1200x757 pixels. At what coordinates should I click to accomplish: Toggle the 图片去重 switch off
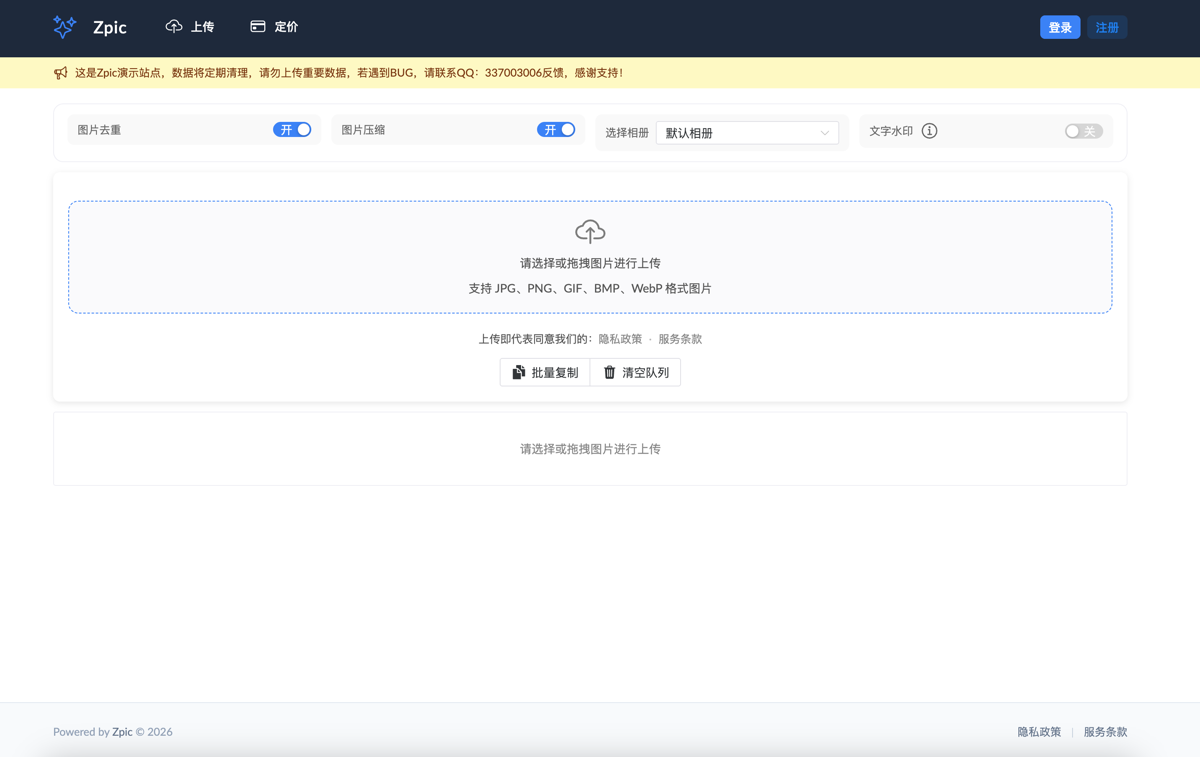(292, 130)
